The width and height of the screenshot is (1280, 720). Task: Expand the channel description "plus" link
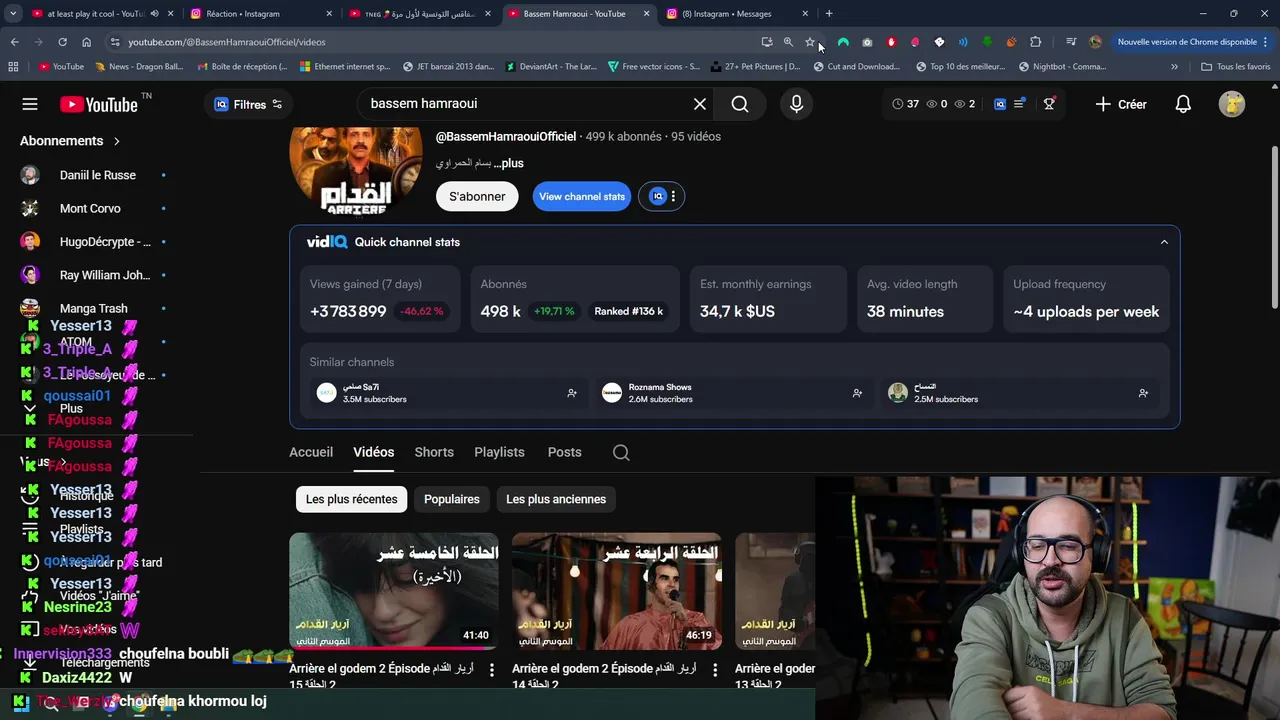[509, 163]
